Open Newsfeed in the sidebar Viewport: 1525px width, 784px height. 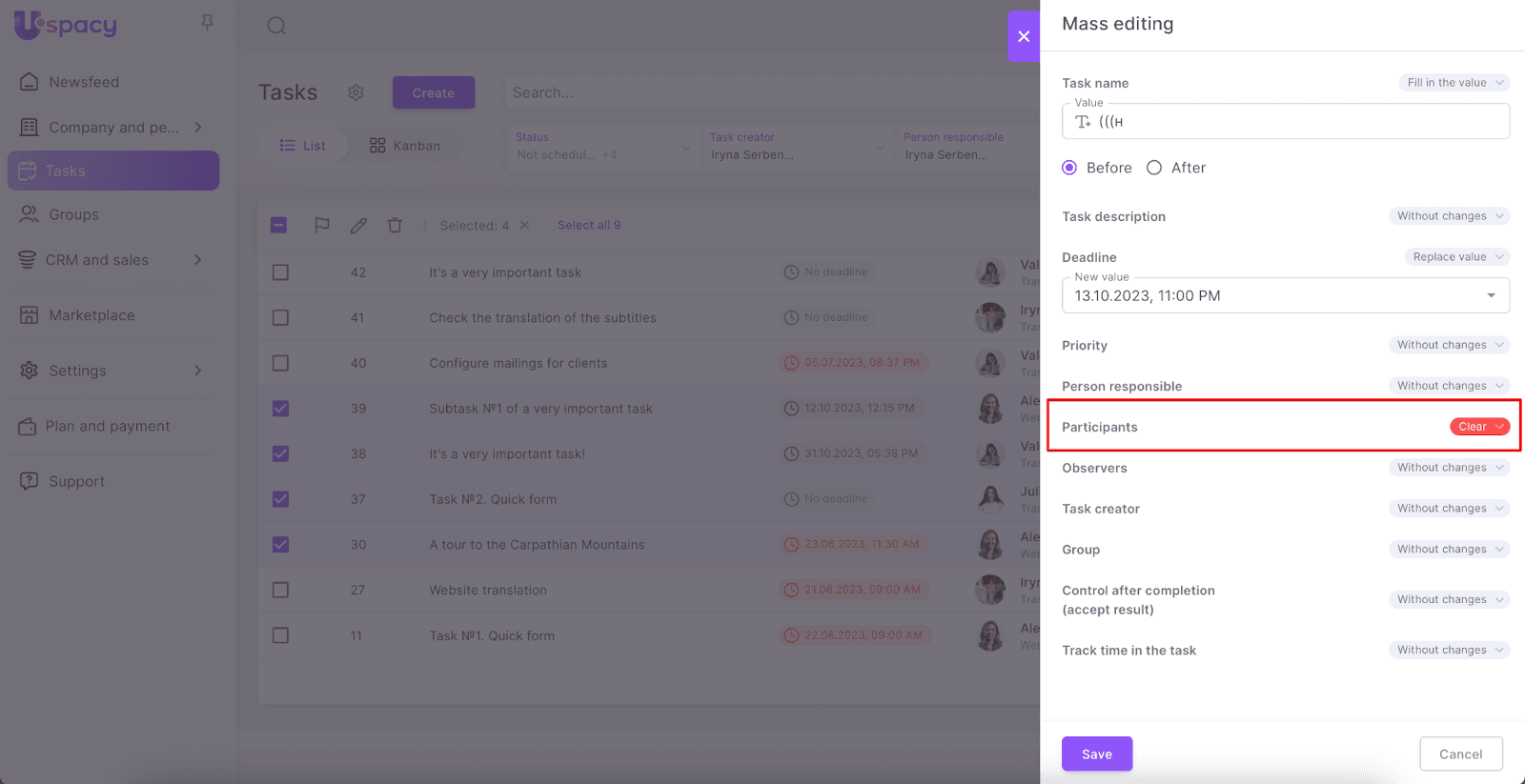[84, 82]
